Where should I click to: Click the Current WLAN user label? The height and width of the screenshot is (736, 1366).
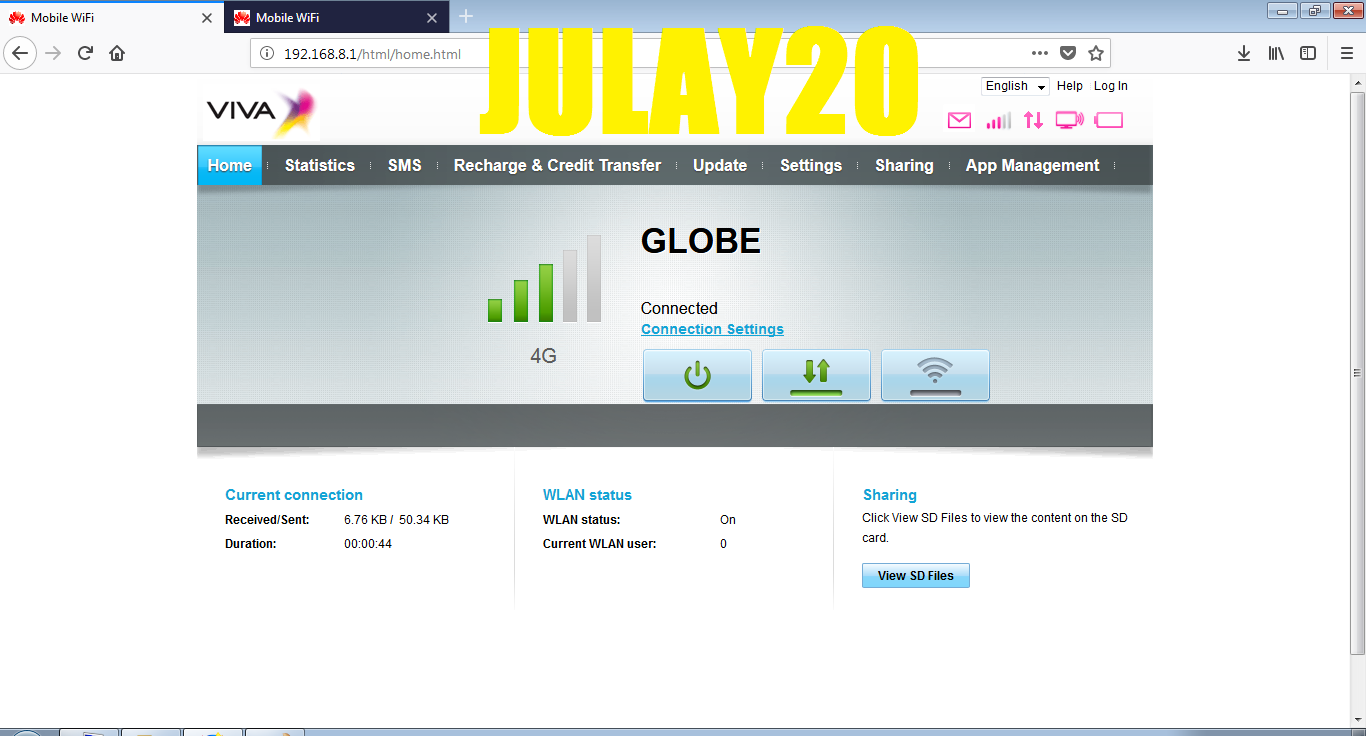600,544
